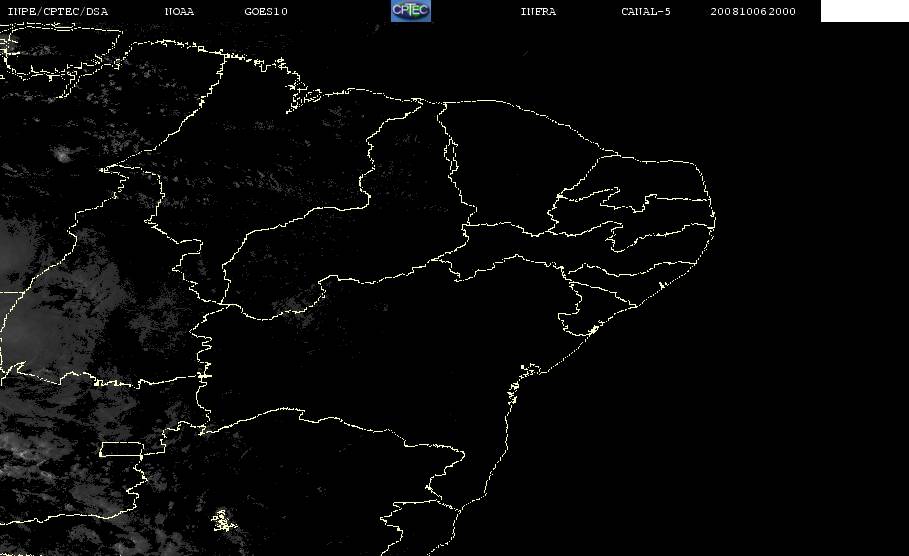This screenshot has height=556, width=909.
Task: Click the pointed northern tip of Tocantins border
Action: pos(103,170)
